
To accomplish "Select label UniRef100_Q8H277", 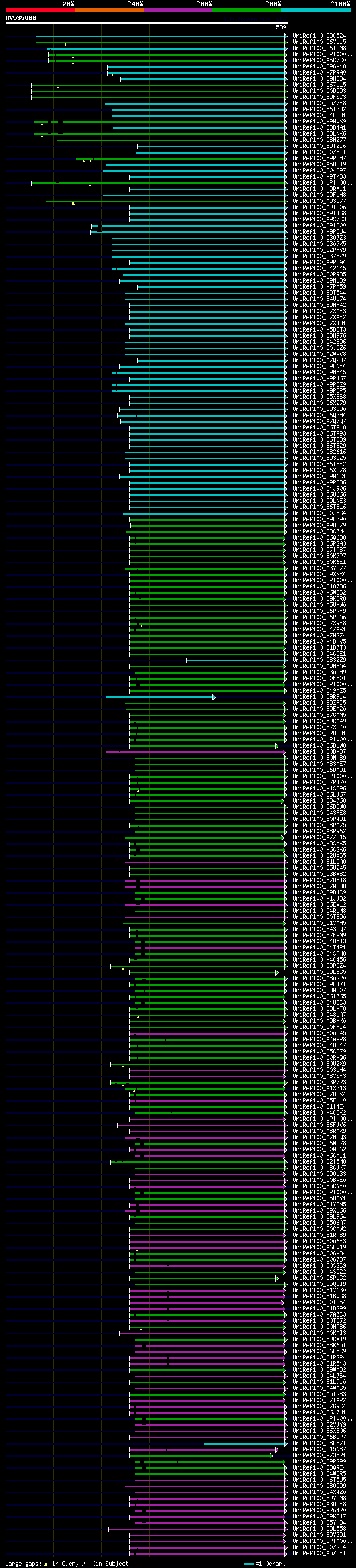I will pos(319,140).
